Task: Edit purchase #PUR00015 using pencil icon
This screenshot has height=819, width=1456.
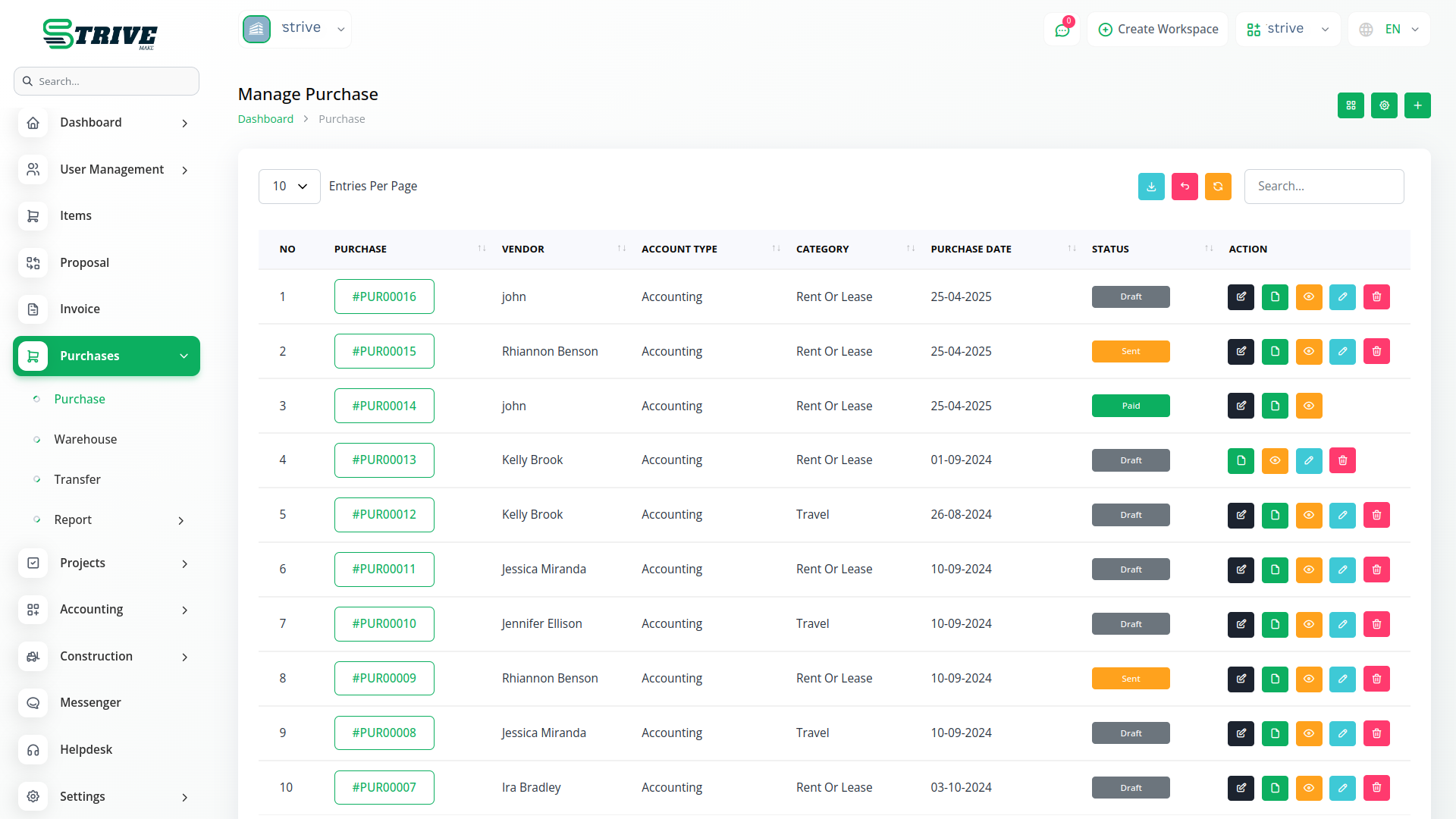Action: (x=1341, y=351)
